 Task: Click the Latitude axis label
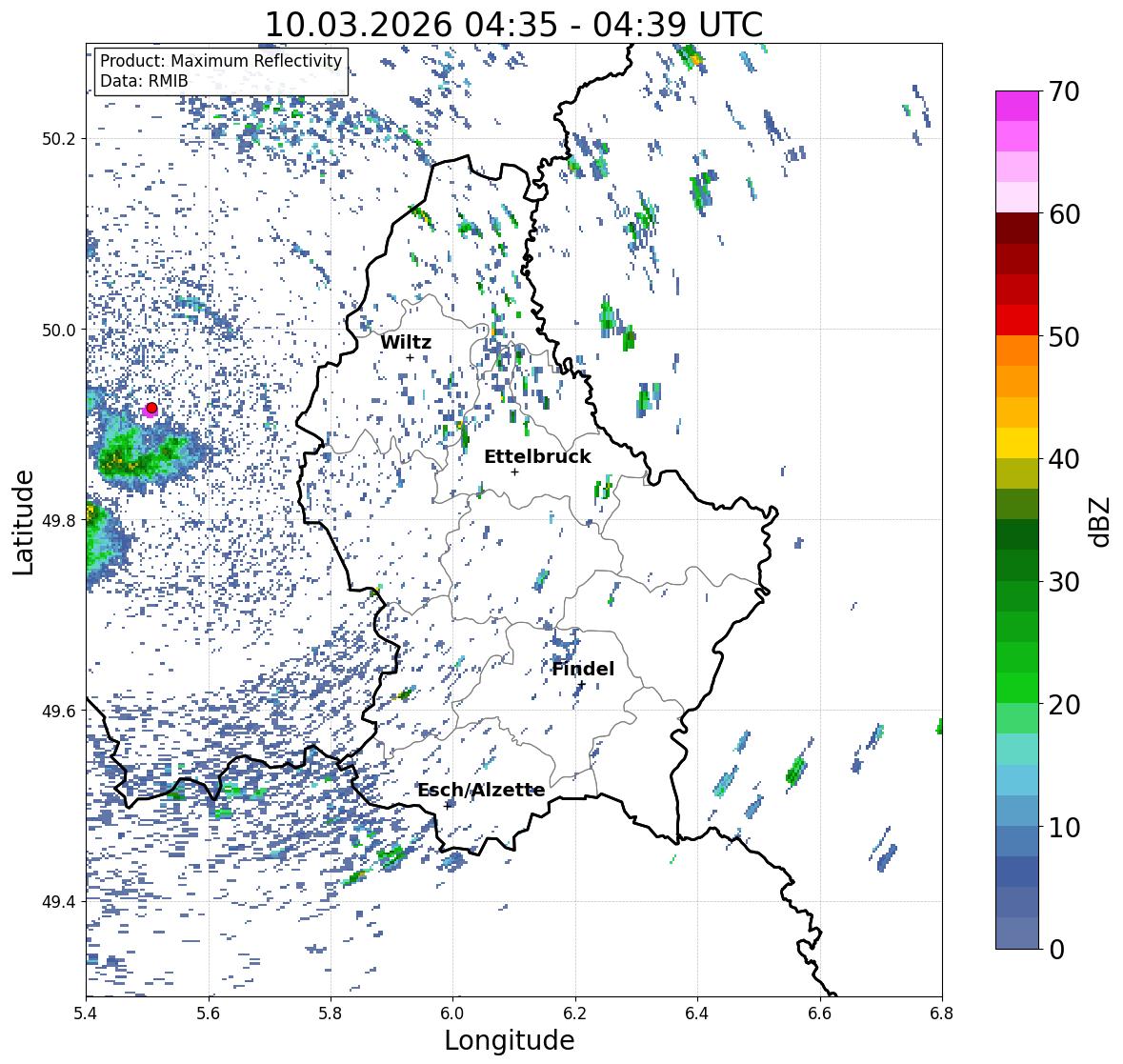pos(24,522)
